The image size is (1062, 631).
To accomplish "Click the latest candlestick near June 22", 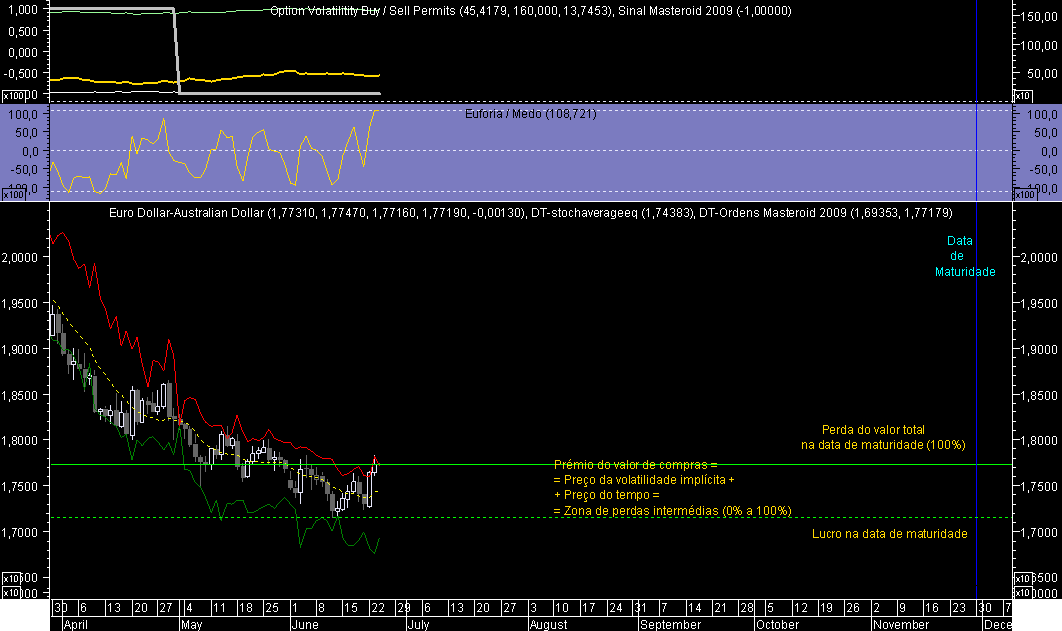I will coord(375,466).
